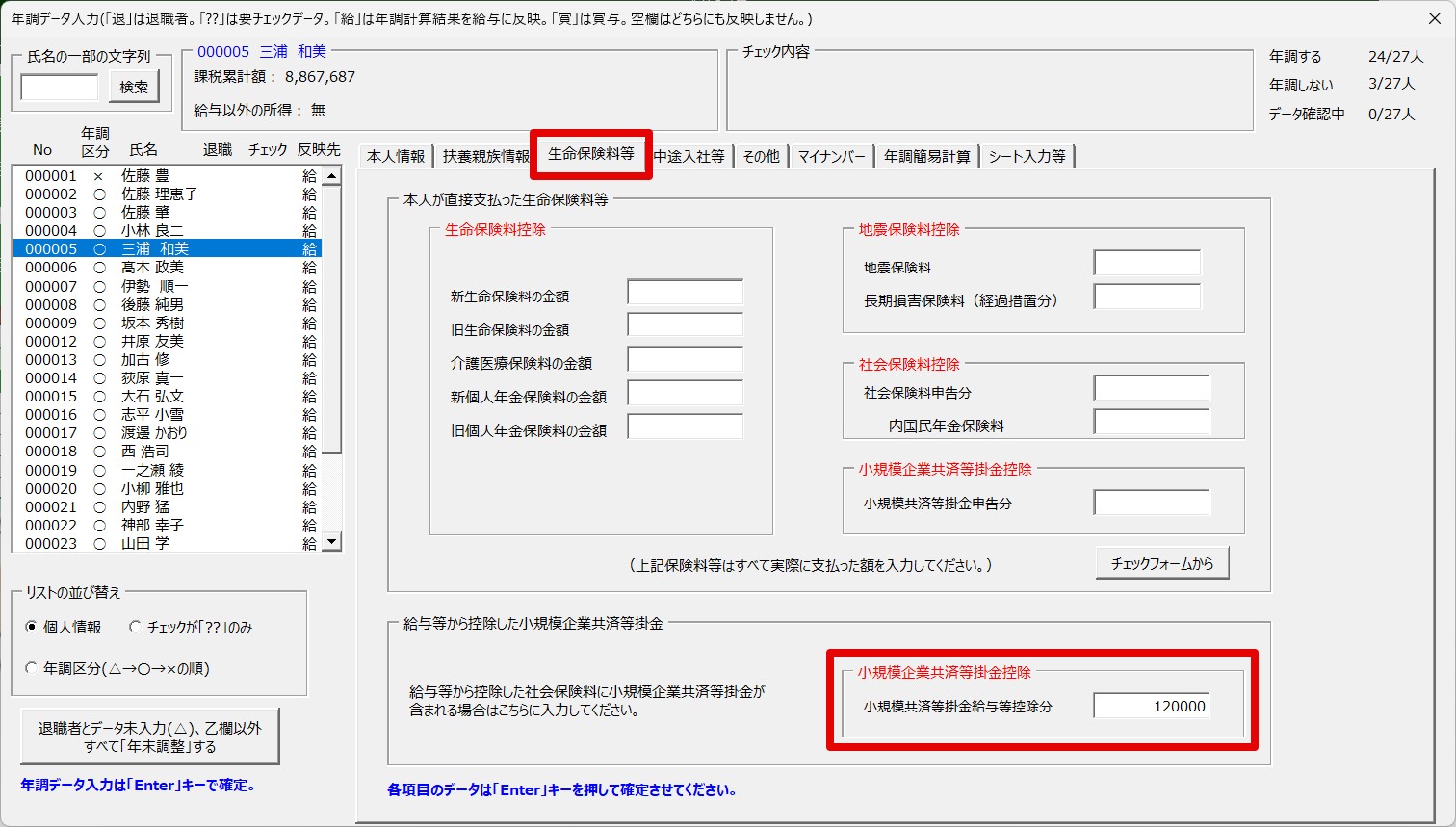Open the 扶養親族情報 tab
Image resolution: width=1456 pixels, height=827 pixels.
tap(485, 156)
